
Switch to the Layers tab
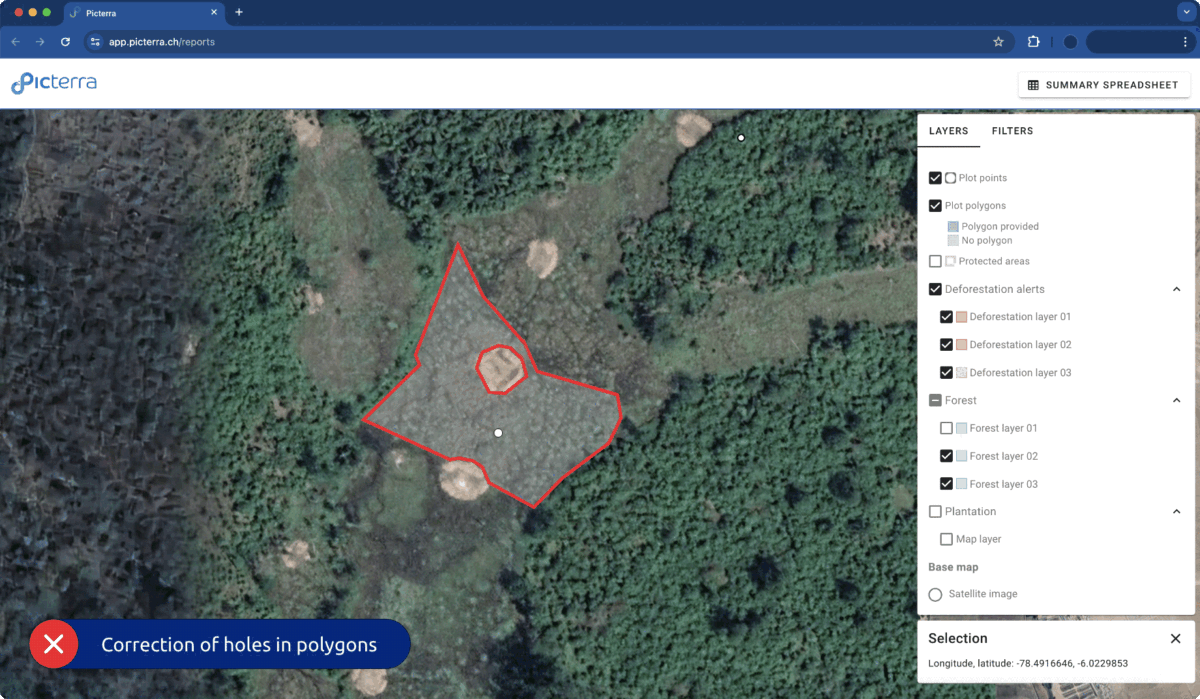click(948, 131)
